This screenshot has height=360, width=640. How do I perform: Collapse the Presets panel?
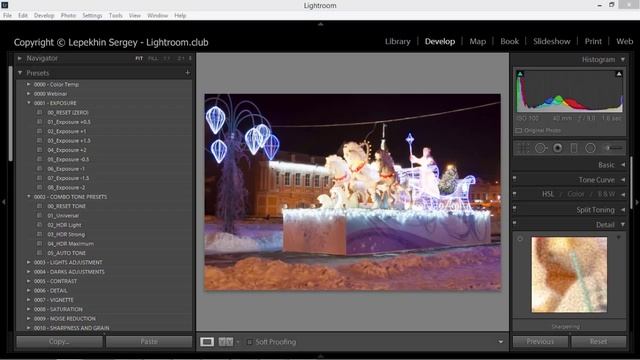(20, 73)
